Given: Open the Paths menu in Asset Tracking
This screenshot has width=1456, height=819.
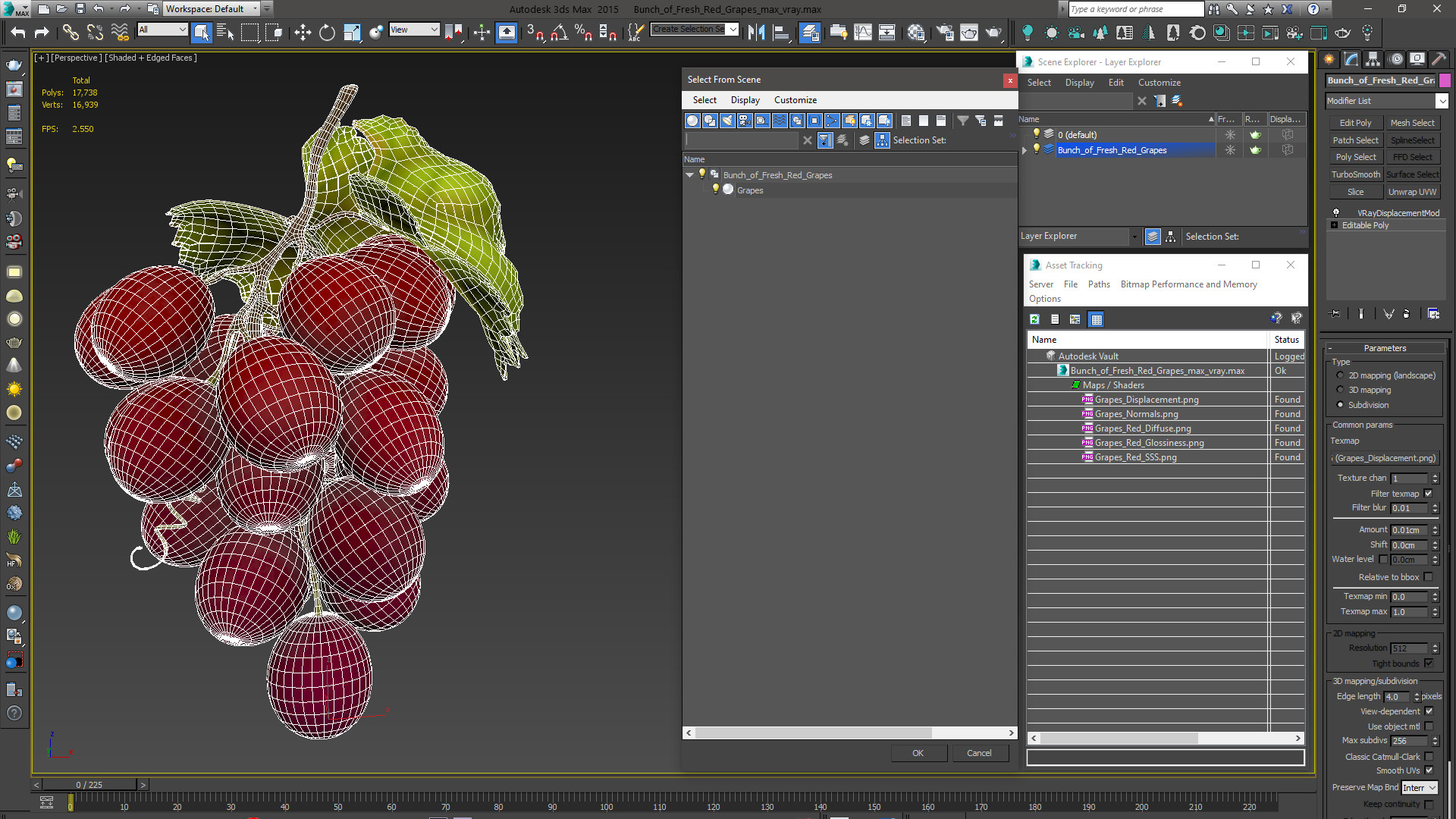Looking at the screenshot, I should point(1098,284).
